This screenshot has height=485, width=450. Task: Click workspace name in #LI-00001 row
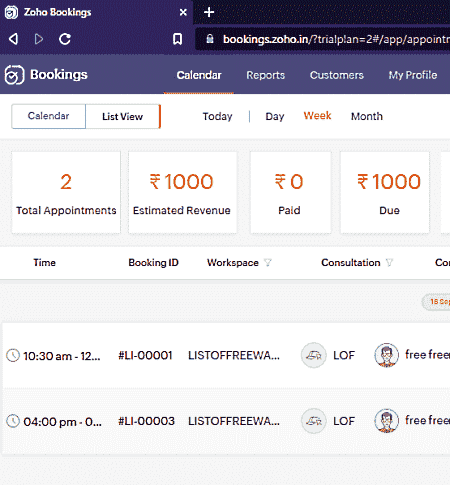point(234,355)
